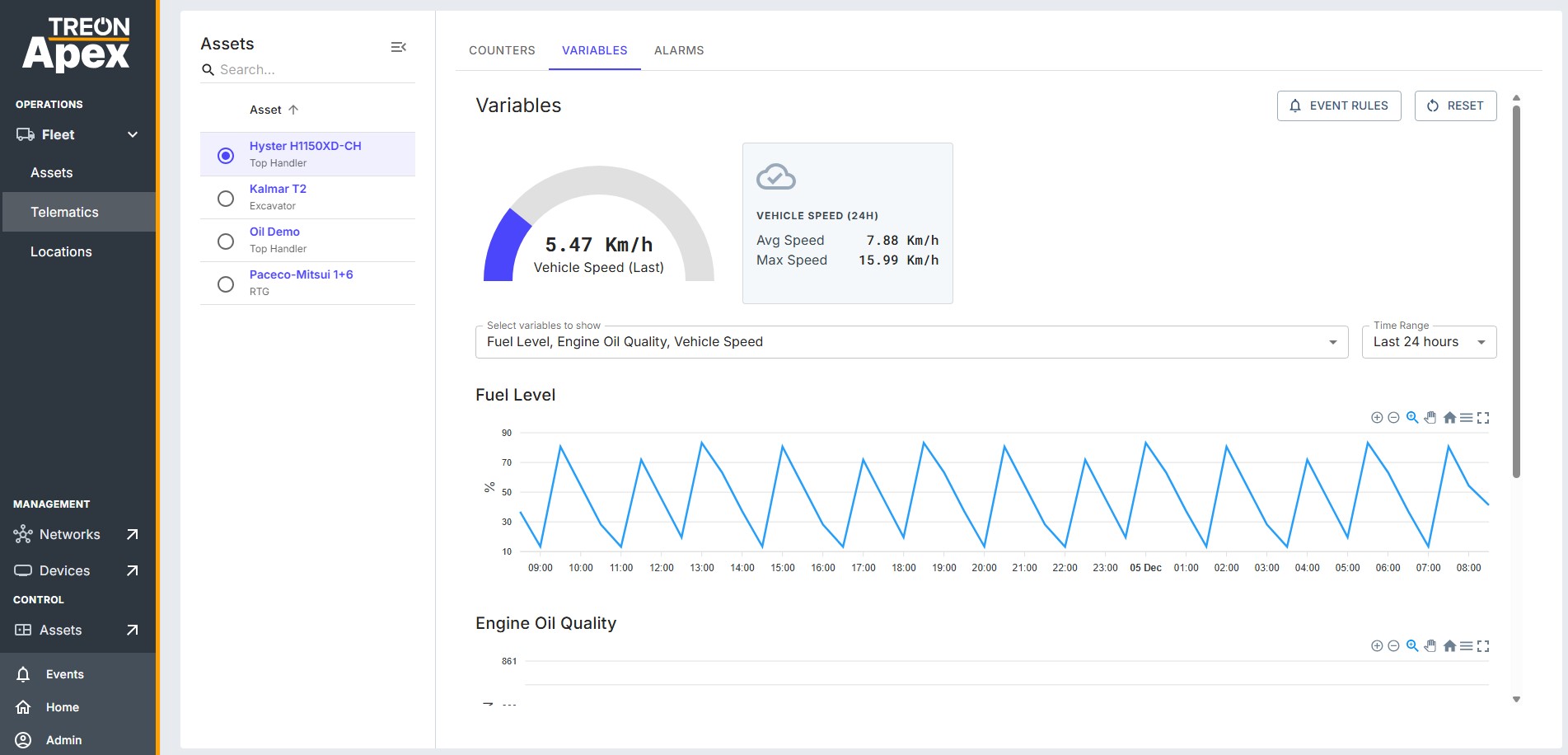Open Engine Oil Quality chart export menu
The width and height of the screenshot is (1568, 755).
[x=1467, y=646]
